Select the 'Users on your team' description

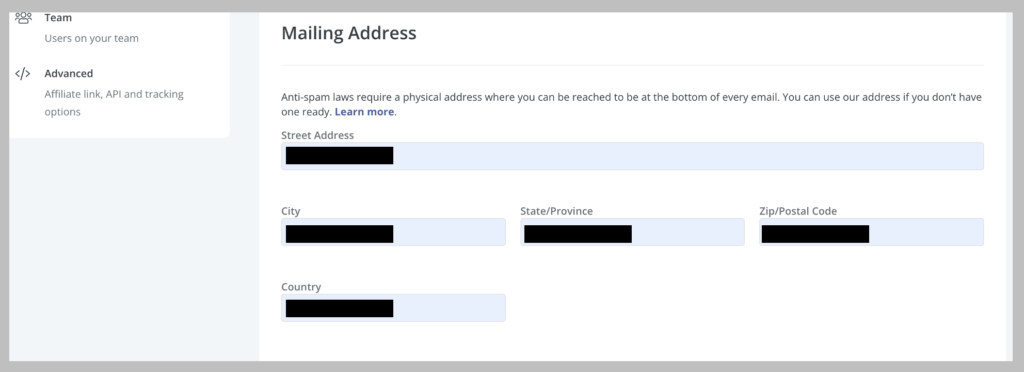(91, 38)
